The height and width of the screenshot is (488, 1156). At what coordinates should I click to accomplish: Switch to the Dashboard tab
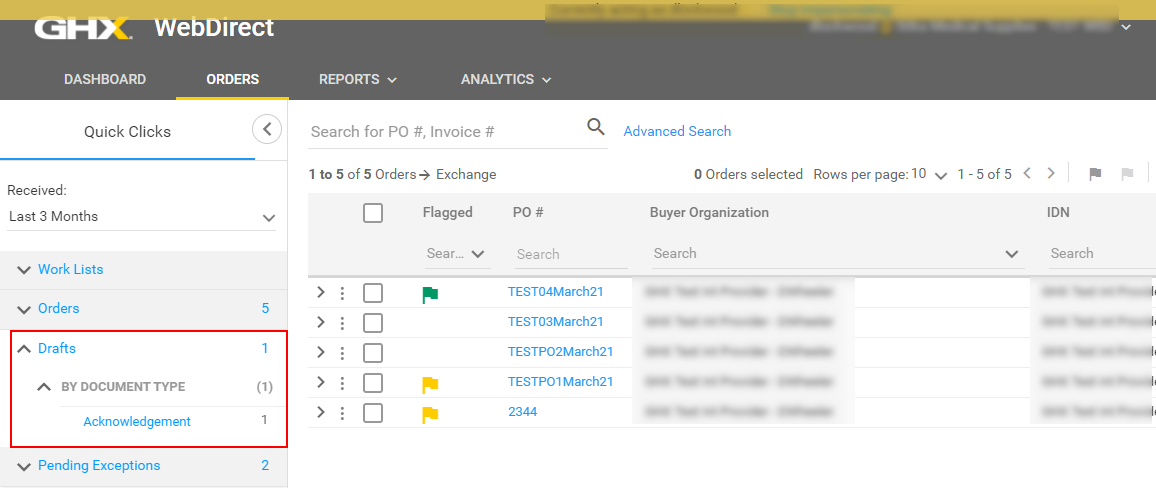pos(105,79)
